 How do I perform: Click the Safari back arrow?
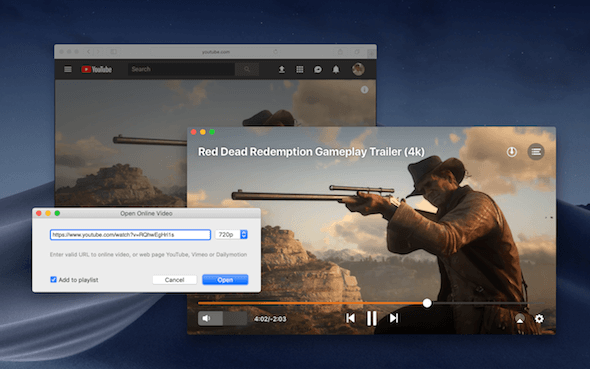89,52
